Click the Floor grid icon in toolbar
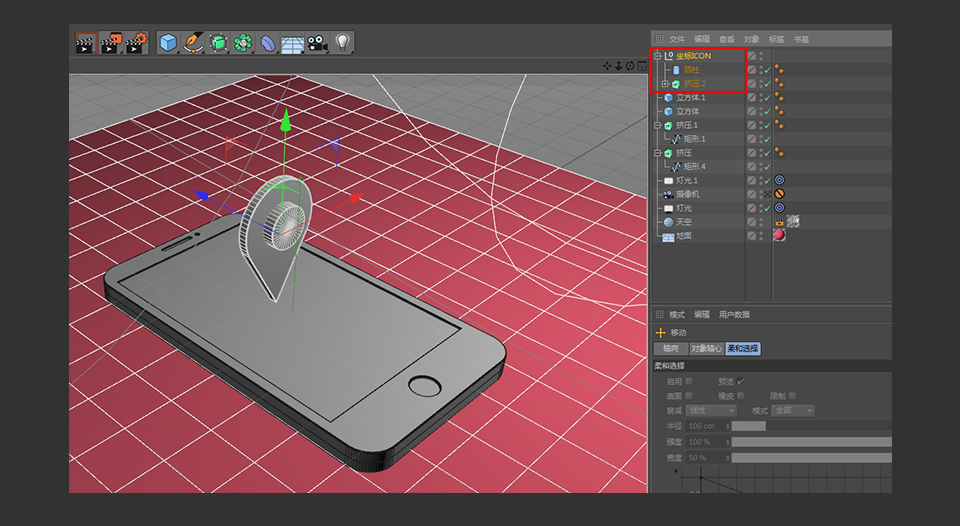The width and height of the screenshot is (960, 526). [x=292, y=43]
